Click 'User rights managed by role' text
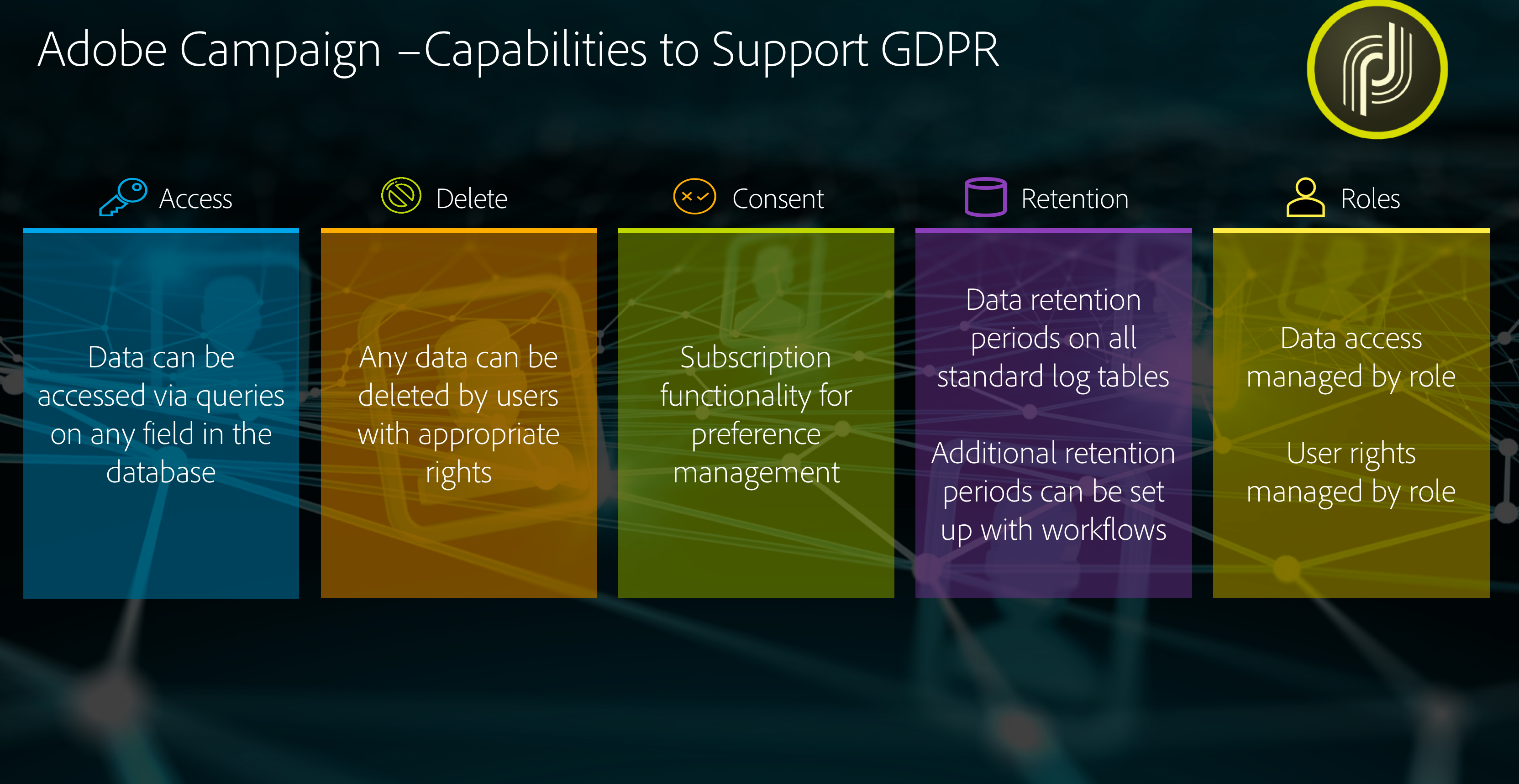 coord(1351,473)
